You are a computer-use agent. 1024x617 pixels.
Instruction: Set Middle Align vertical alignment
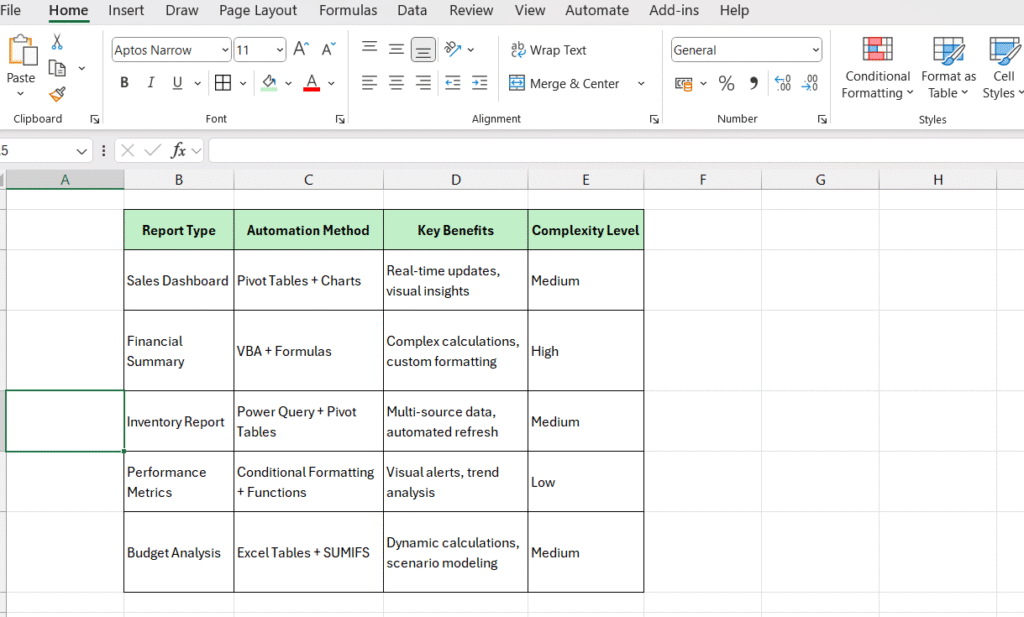(x=396, y=49)
